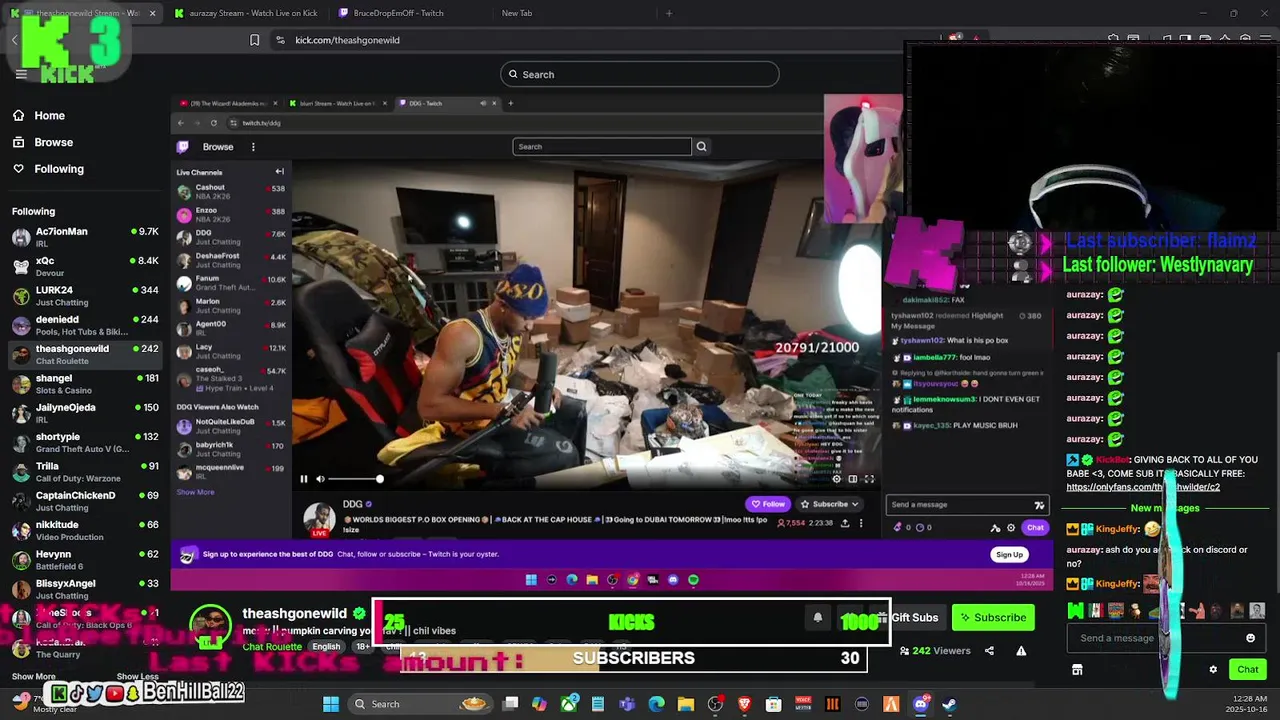Report stream via warning triangle icon
The image size is (1280, 720).
coord(1021,651)
